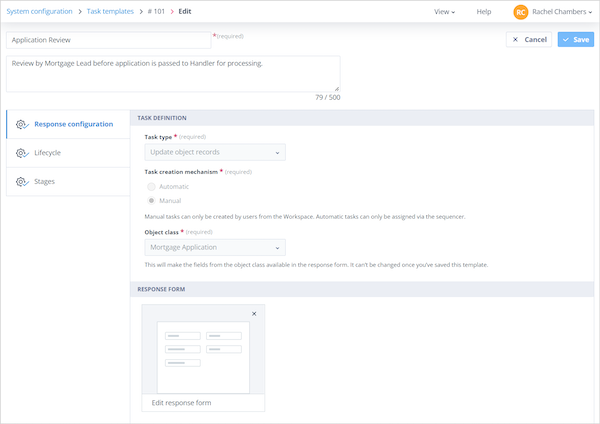Click the 79 / 500 character counter

(x=328, y=97)
